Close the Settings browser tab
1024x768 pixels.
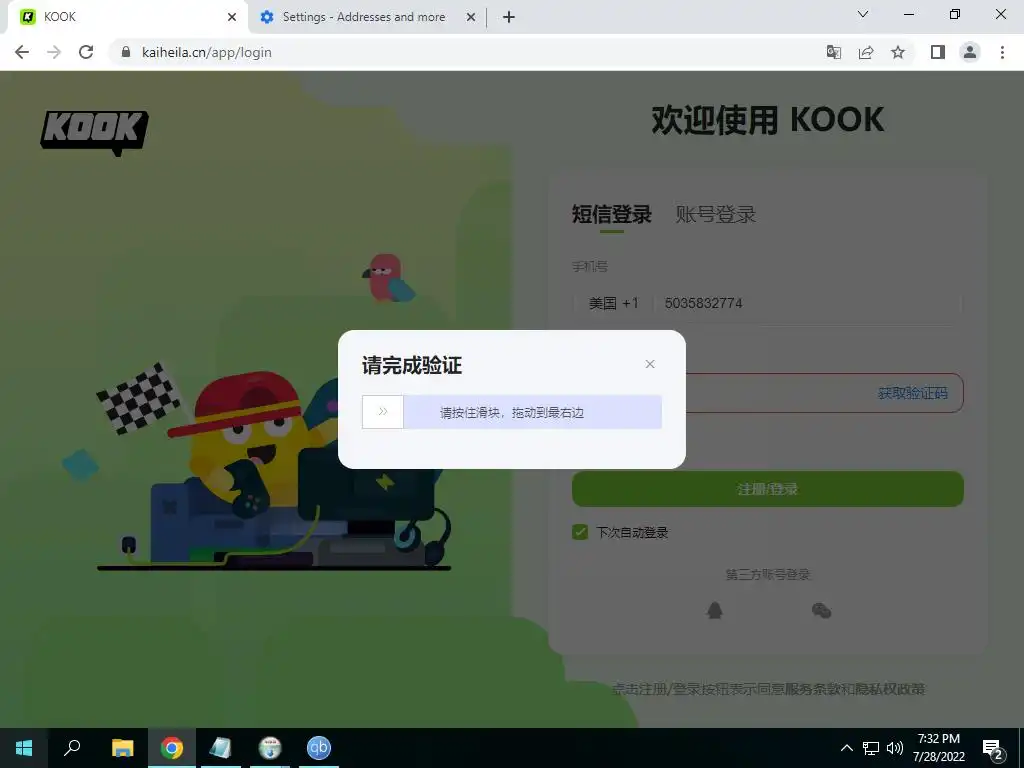(471, 17)
